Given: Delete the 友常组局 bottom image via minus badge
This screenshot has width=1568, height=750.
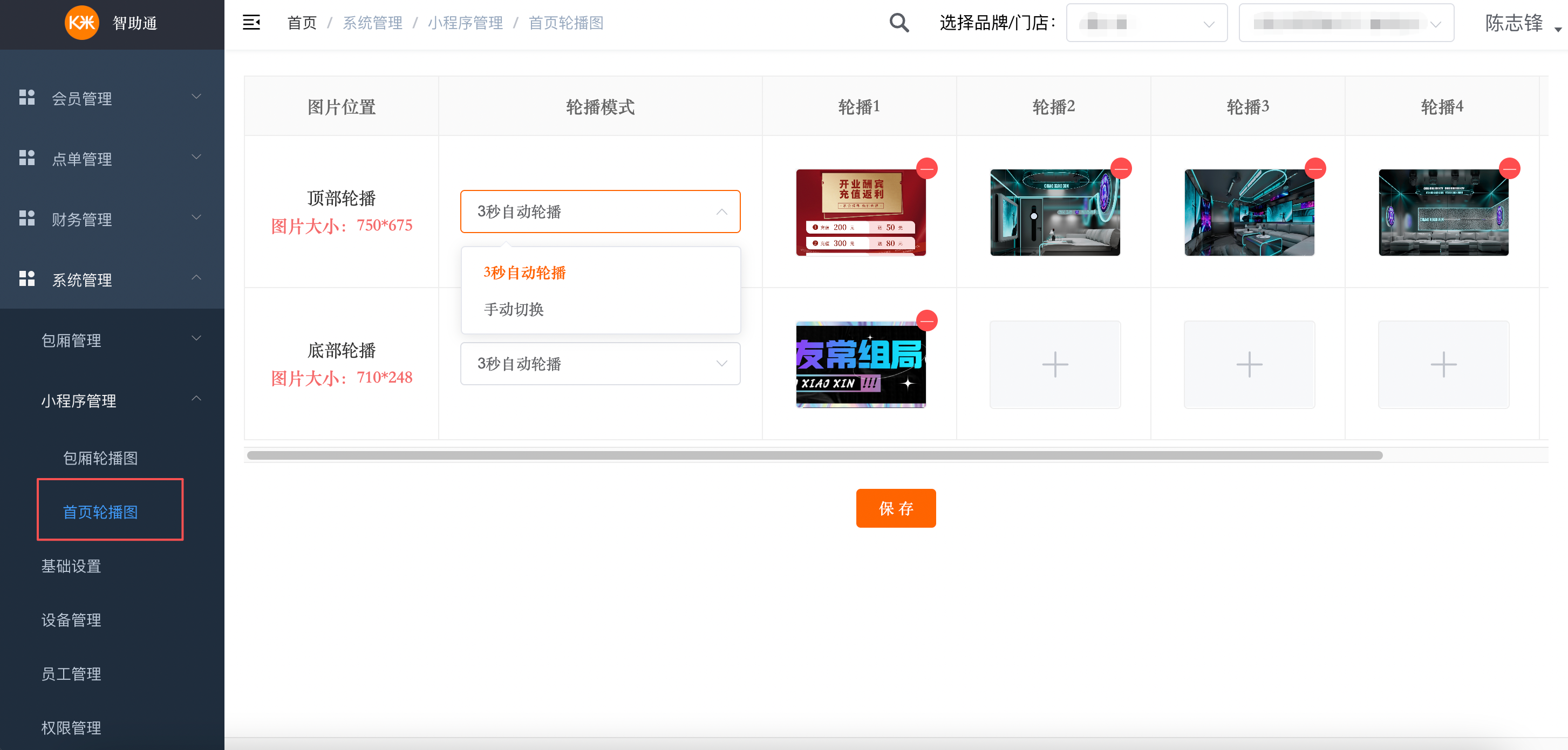Looking at the screenshot, I should coord(927,320).
